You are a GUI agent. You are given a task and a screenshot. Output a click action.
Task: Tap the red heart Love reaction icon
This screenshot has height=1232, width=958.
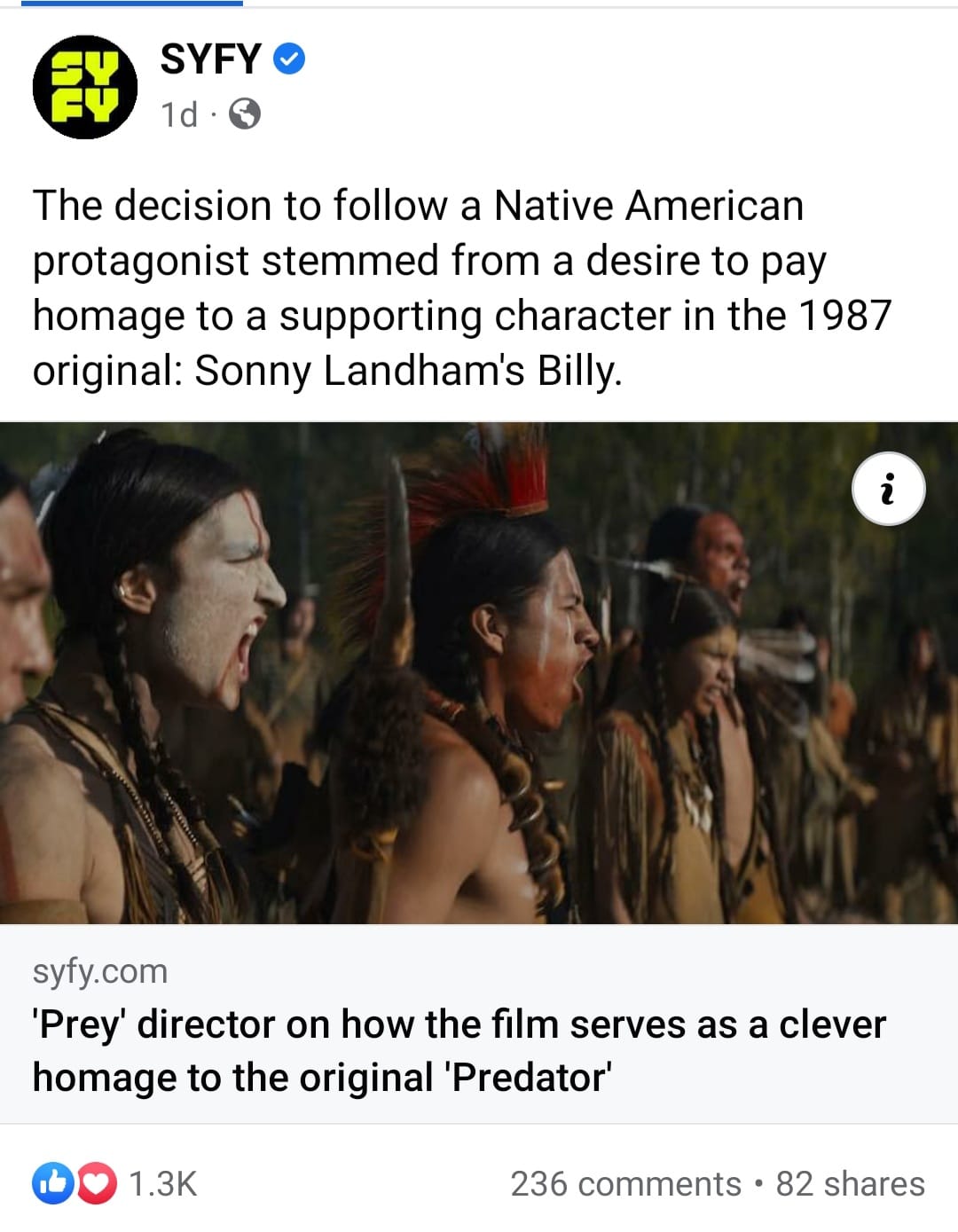pyautogui.click(x=96, y=1182)
